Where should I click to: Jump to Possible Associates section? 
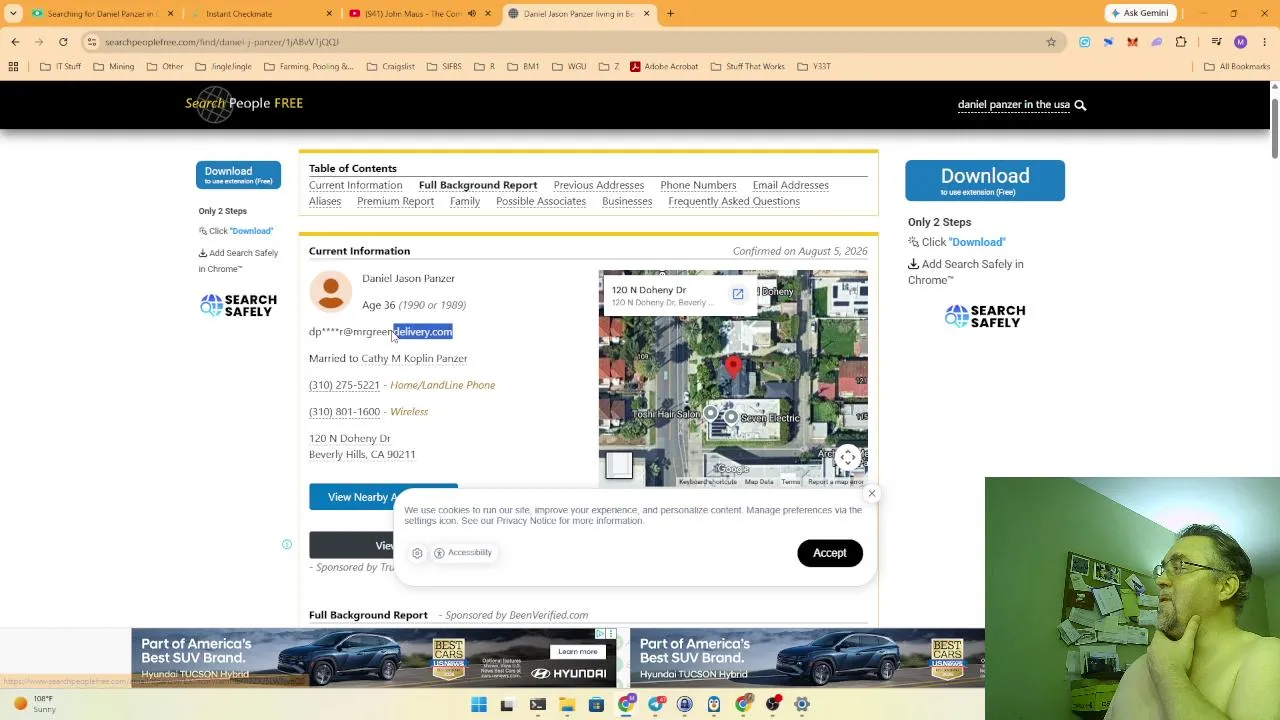click(x=541, y=201)
